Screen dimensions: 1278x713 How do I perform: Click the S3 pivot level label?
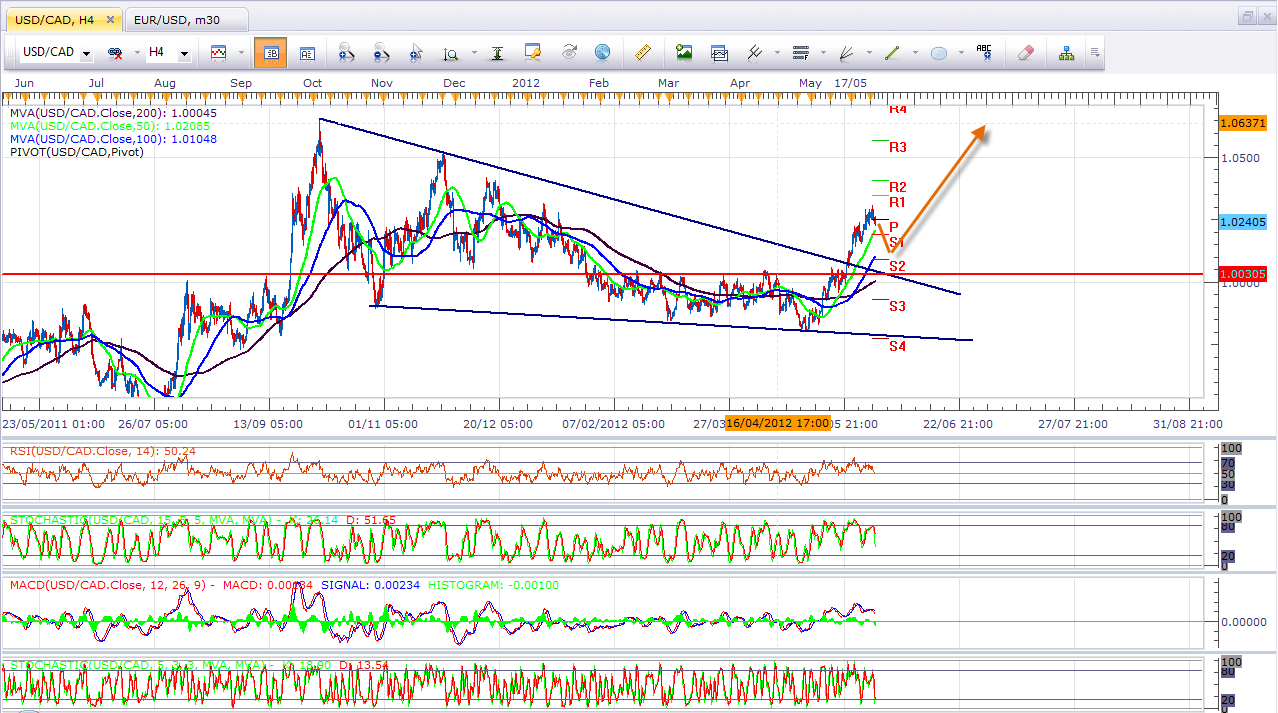click(898, 306)
